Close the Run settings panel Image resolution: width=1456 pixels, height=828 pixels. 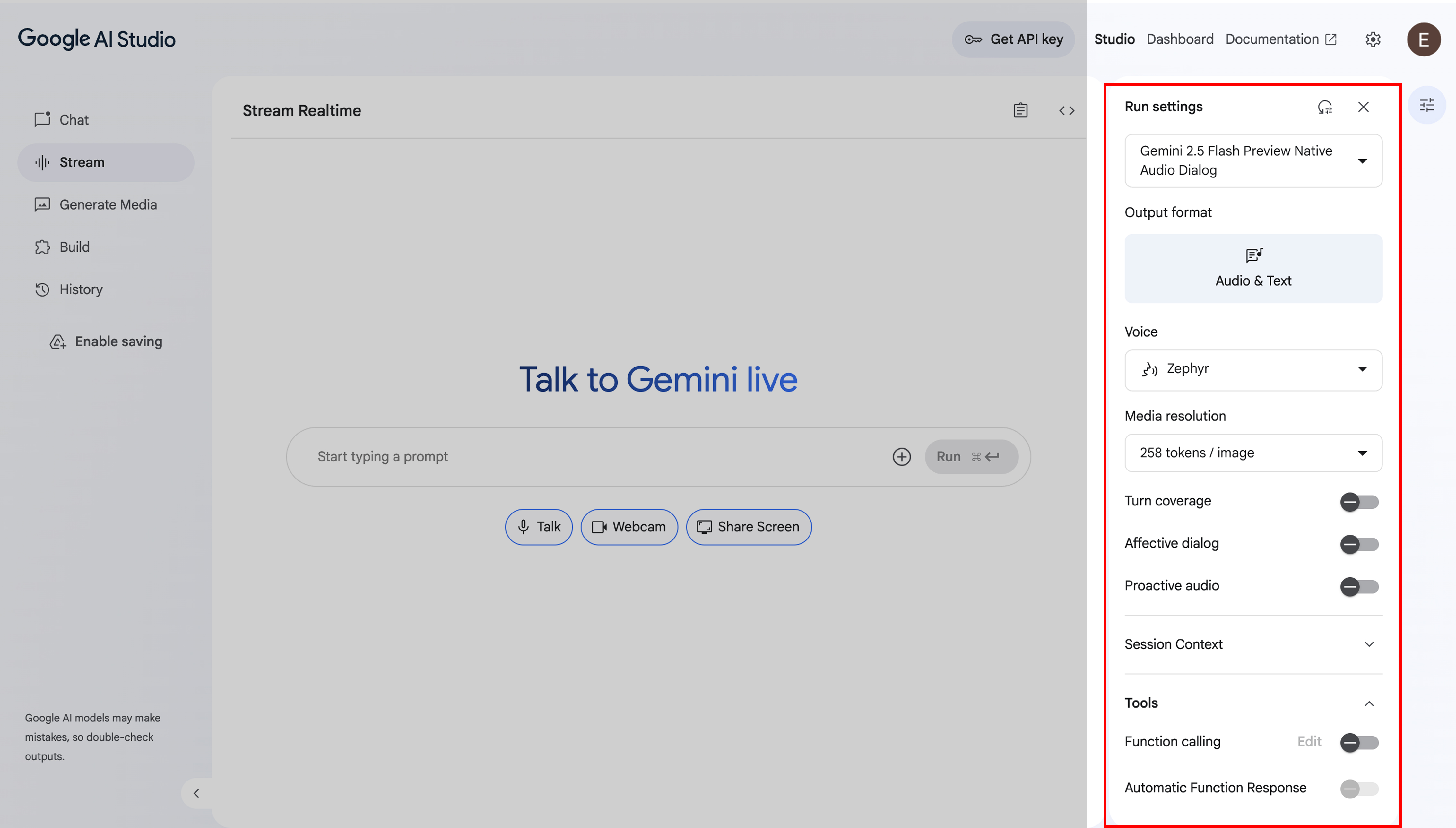[x=1363, y=107]
